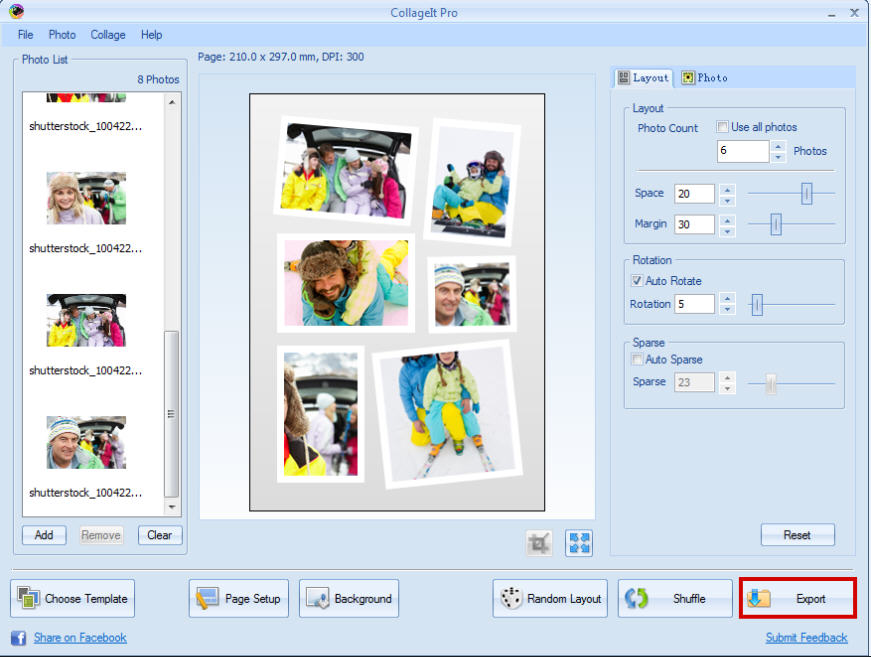
Task: Click the Choose Template button
Action: (x=73, y=599)
